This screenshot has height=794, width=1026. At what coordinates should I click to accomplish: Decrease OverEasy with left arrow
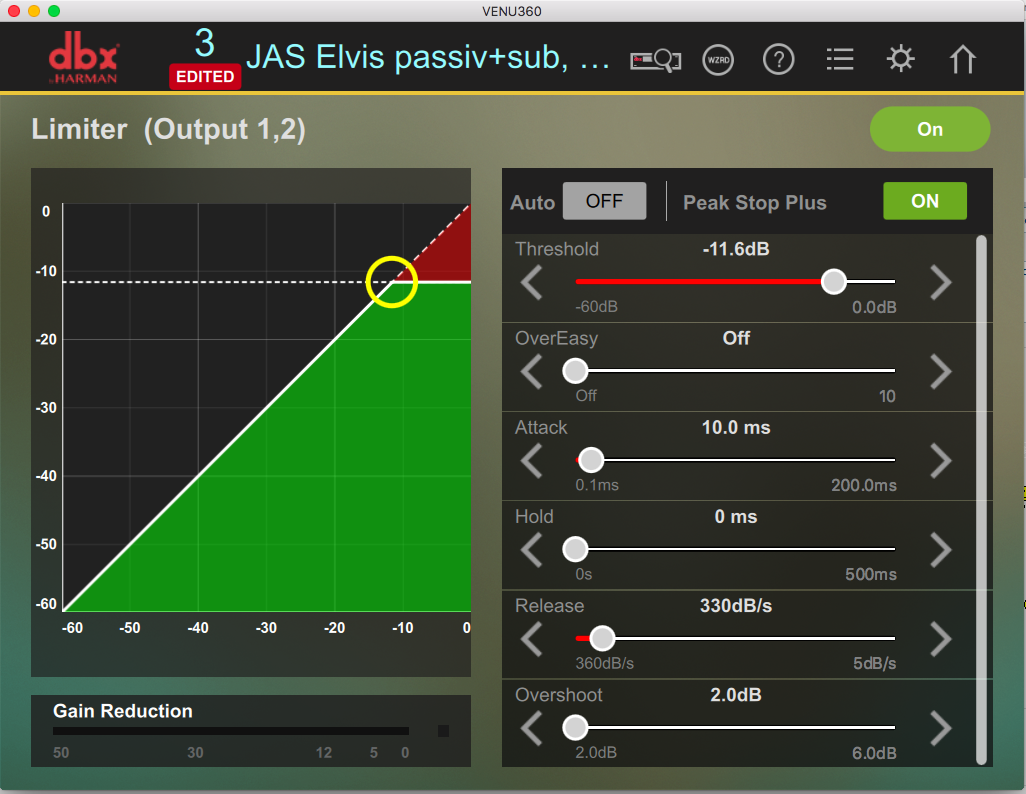532,372
